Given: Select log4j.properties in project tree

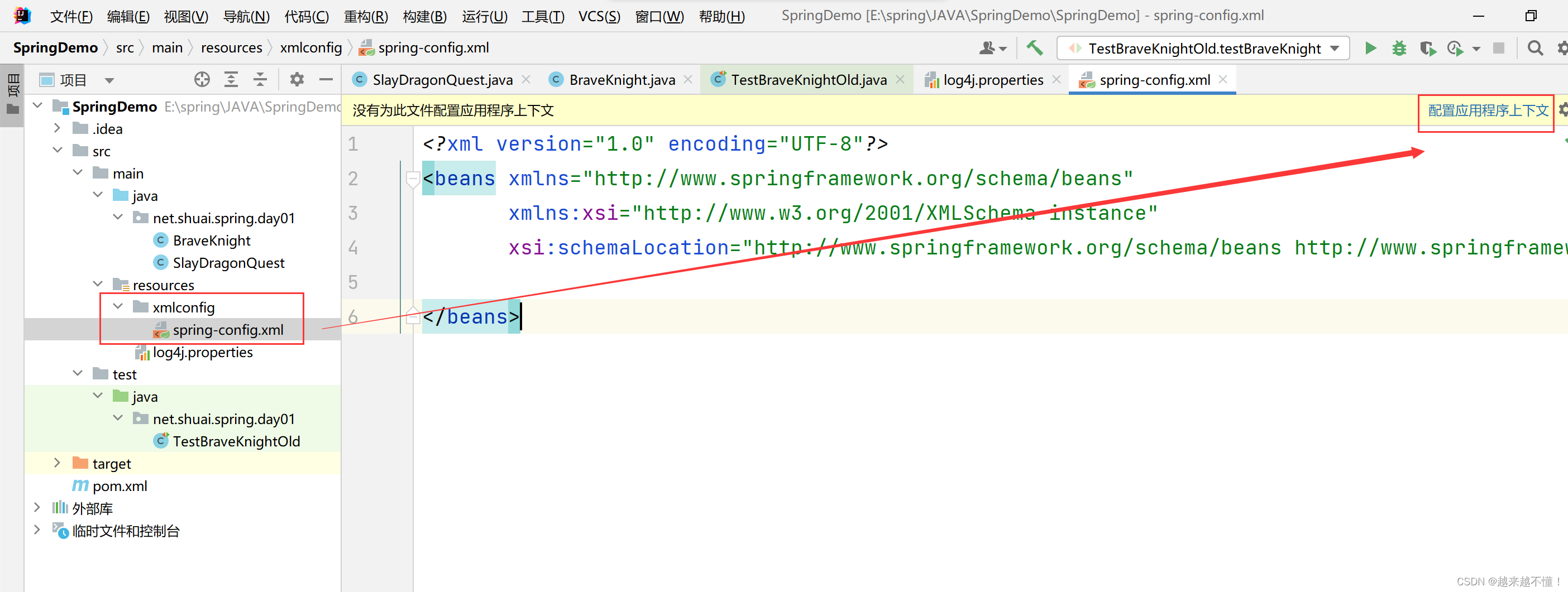Looking at the screenshot, I should (x=202, y=352).
